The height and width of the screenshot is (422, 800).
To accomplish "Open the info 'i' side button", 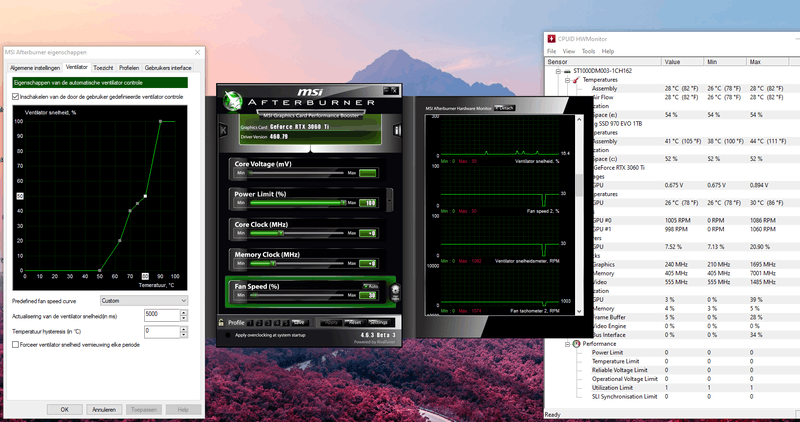I will point(397,130).
